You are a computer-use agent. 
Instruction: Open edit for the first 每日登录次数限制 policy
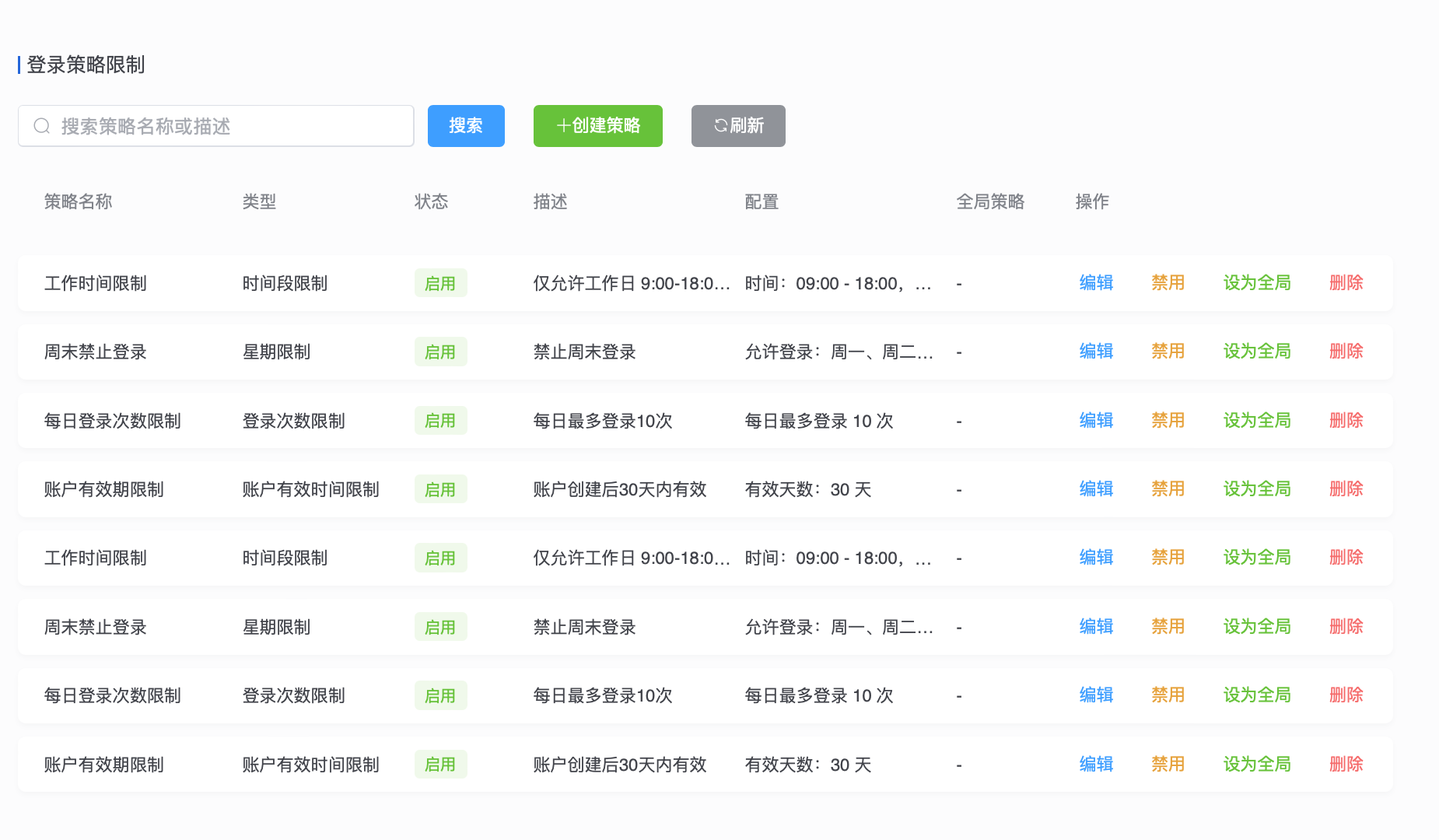pyautogui.click(x=1096, y=421)
